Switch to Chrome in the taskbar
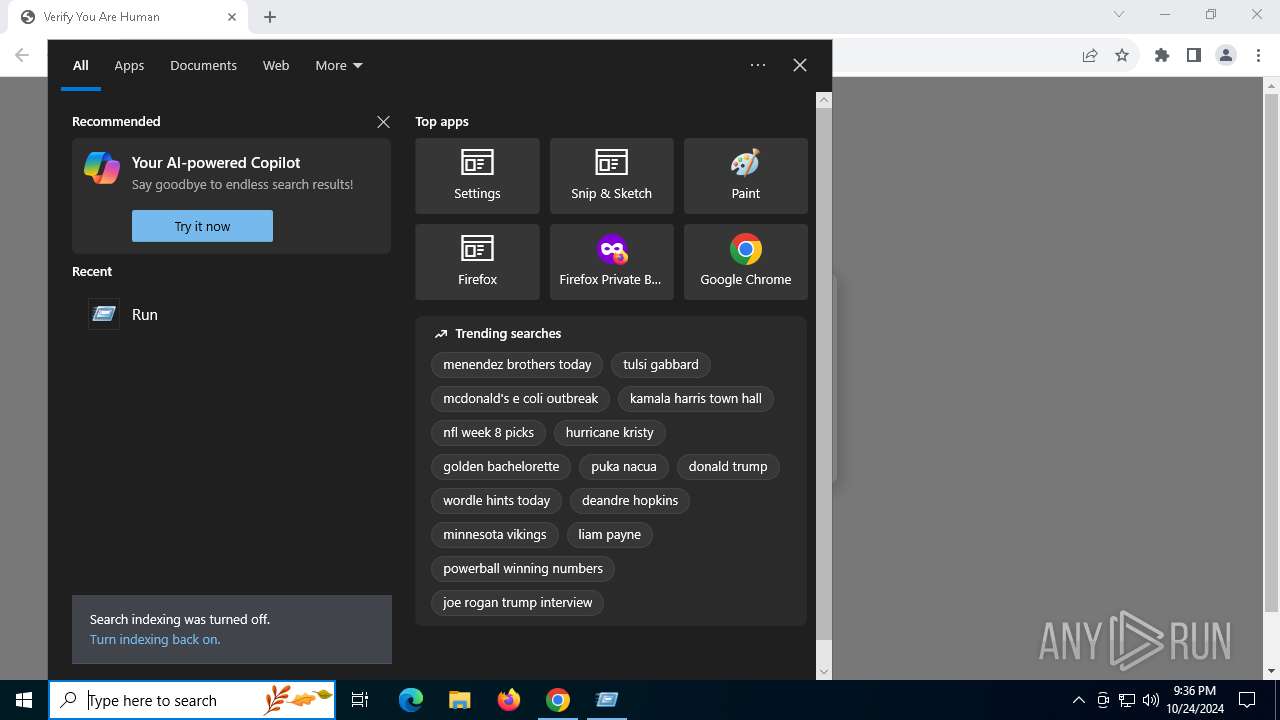 pyautogui.click(x=558, y=700)
